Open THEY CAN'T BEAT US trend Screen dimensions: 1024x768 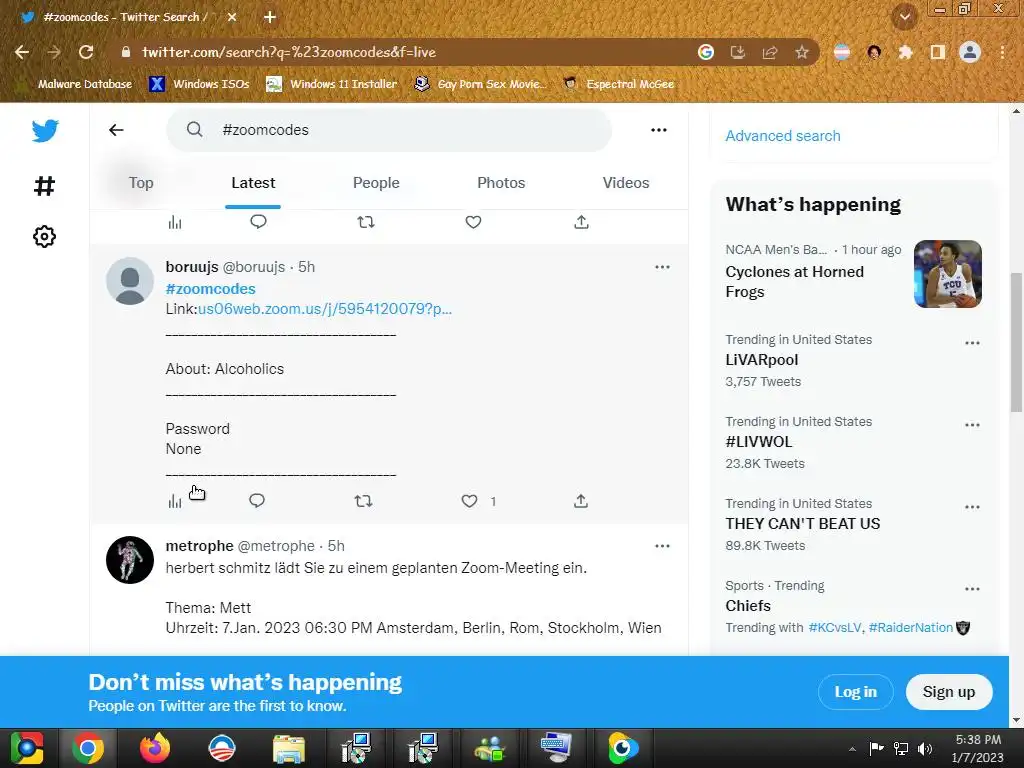[803, 524]
